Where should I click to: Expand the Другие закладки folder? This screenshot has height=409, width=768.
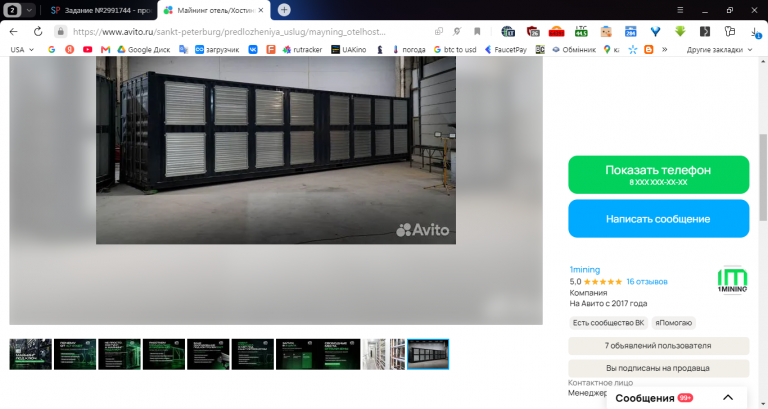point(719,49)
